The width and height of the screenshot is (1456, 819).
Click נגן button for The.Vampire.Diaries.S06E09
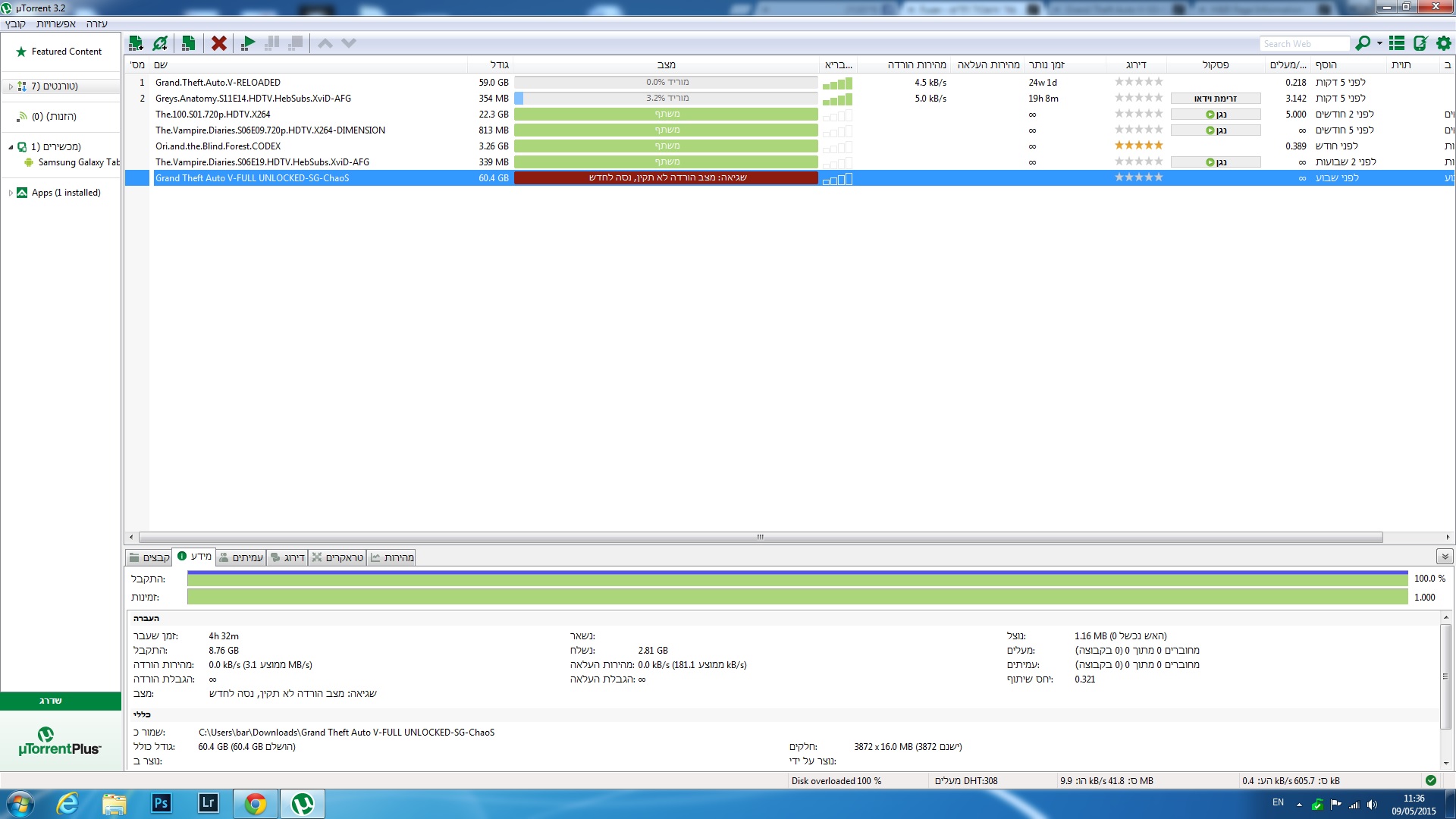[1216, 130]
